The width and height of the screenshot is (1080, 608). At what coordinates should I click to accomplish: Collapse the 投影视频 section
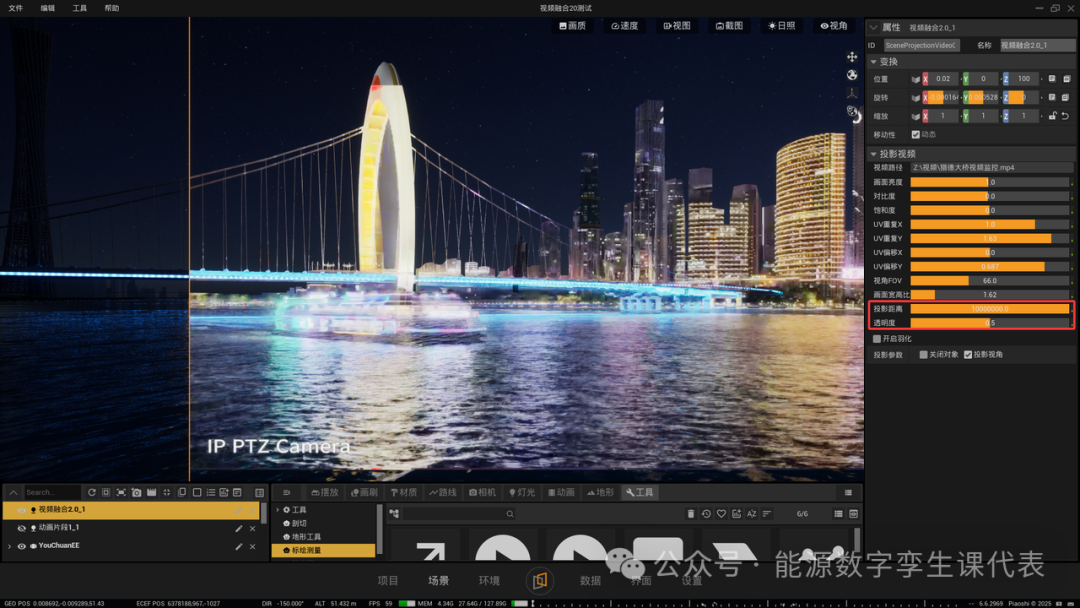click(873, 154)
